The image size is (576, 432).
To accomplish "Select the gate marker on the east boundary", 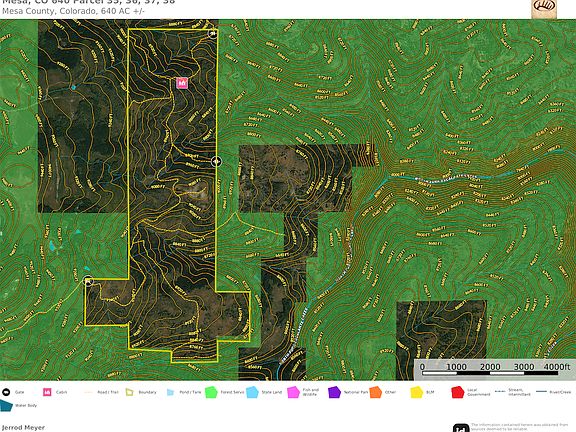I will tap(216, 161).
